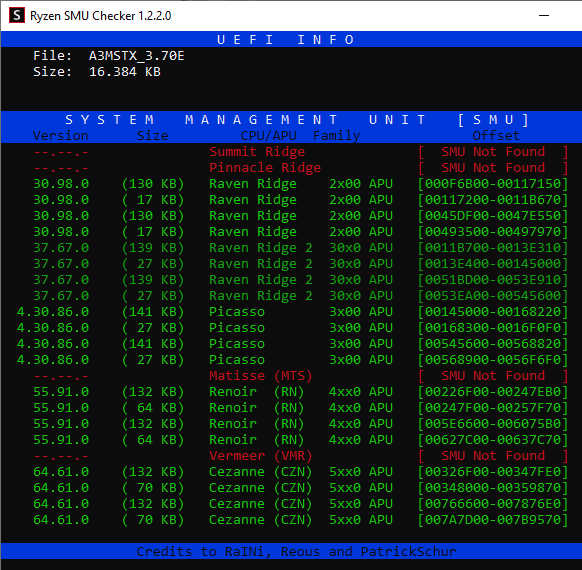The image size is (582, 570).
Task: Click the Version column header
Action: pos(61,136)
